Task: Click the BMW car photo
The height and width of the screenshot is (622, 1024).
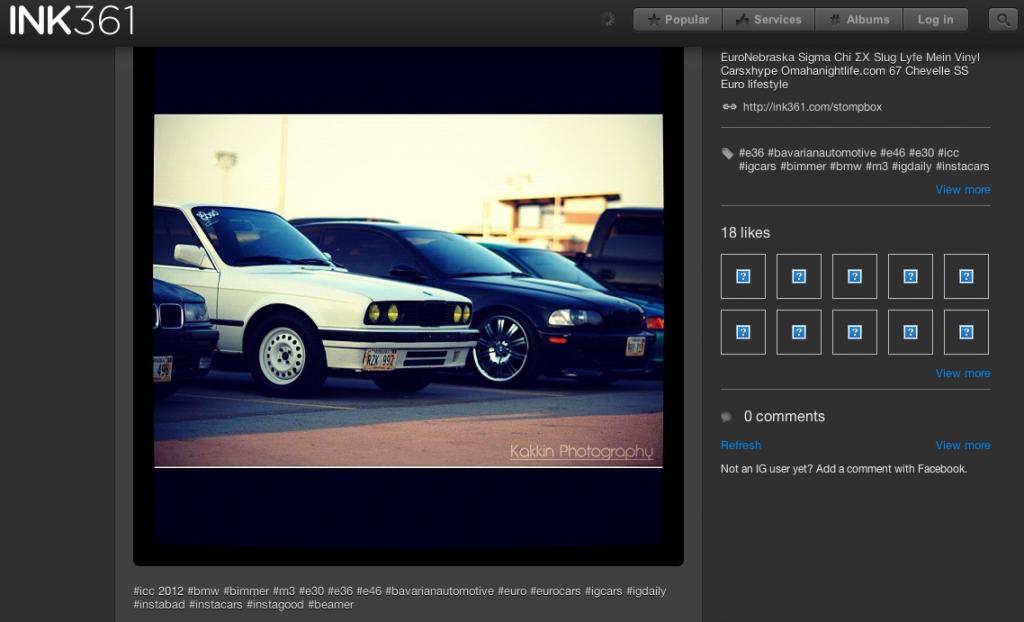Action: tap(408, 290)
